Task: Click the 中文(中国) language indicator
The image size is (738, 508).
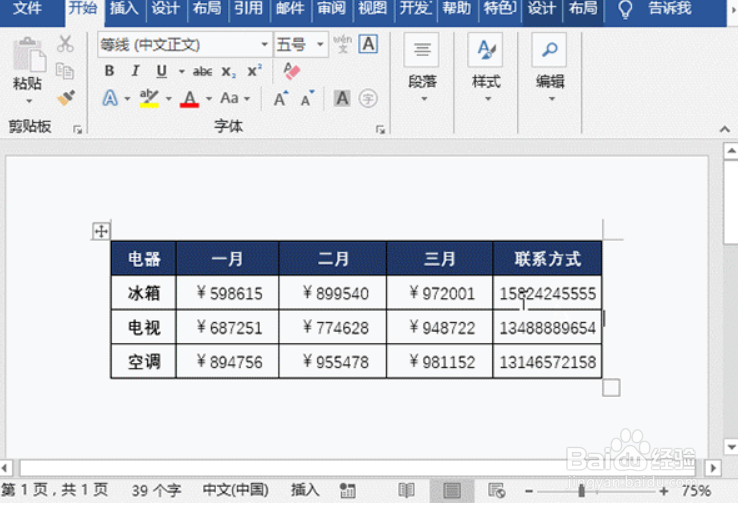Action: 235,490
